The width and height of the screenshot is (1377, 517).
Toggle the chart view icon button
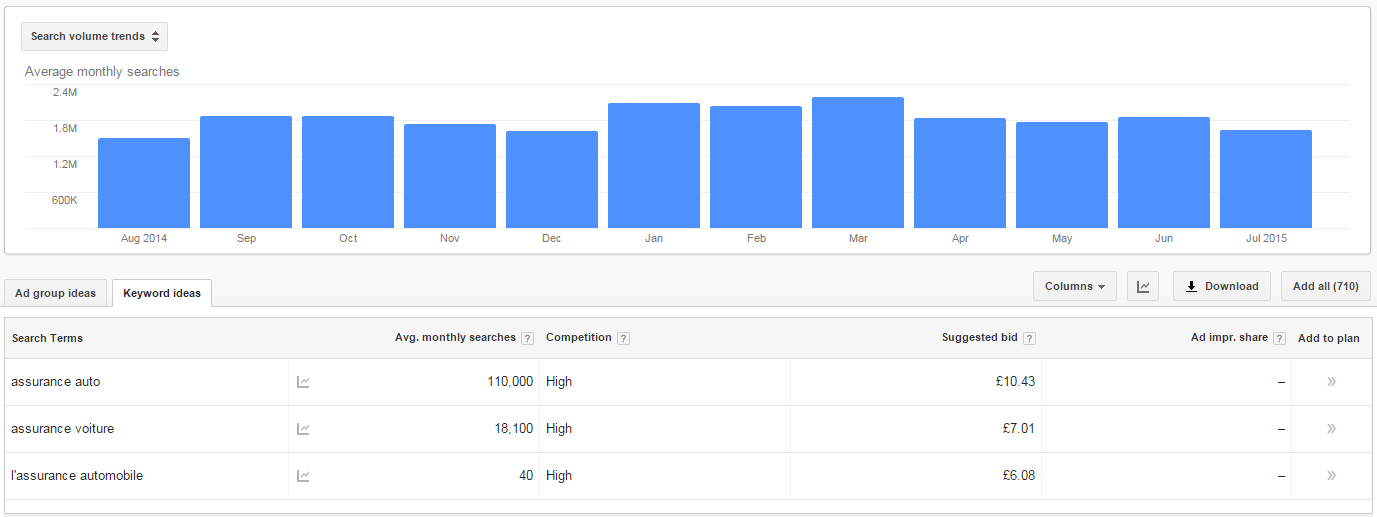(x=1143, y=286)
